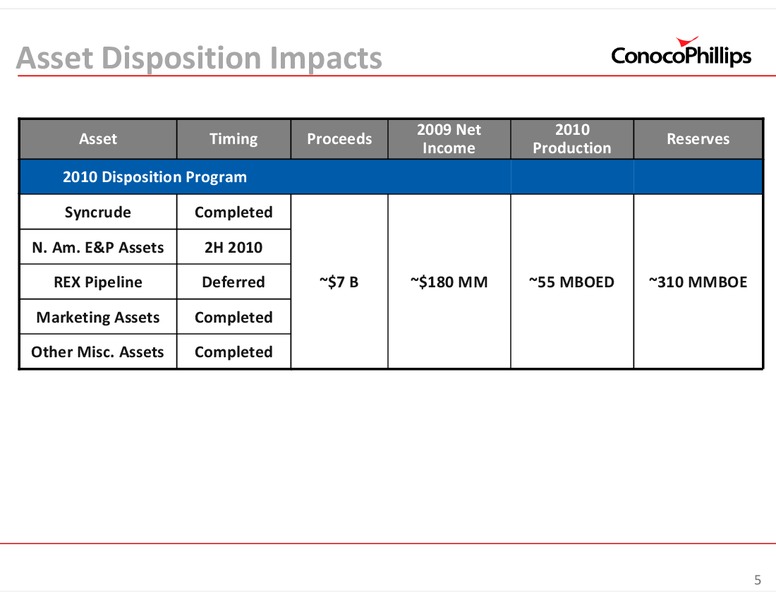Select the 2H 2010 timing cell
This screenshot has height=600, width=776.
click(234, 247)
